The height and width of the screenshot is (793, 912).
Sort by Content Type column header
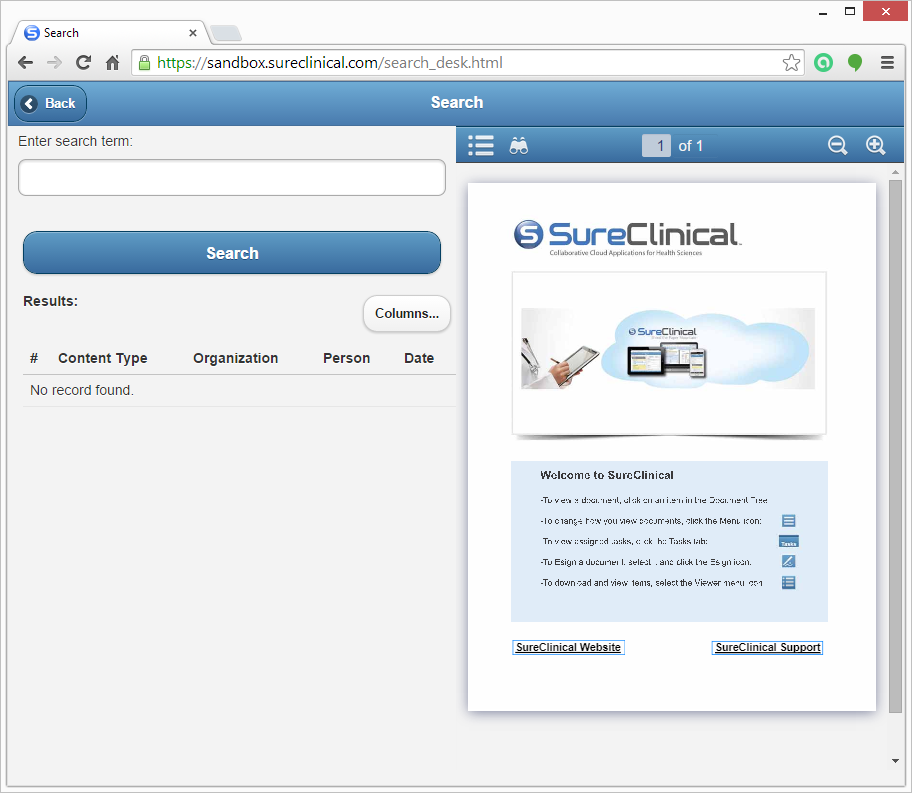103,358
